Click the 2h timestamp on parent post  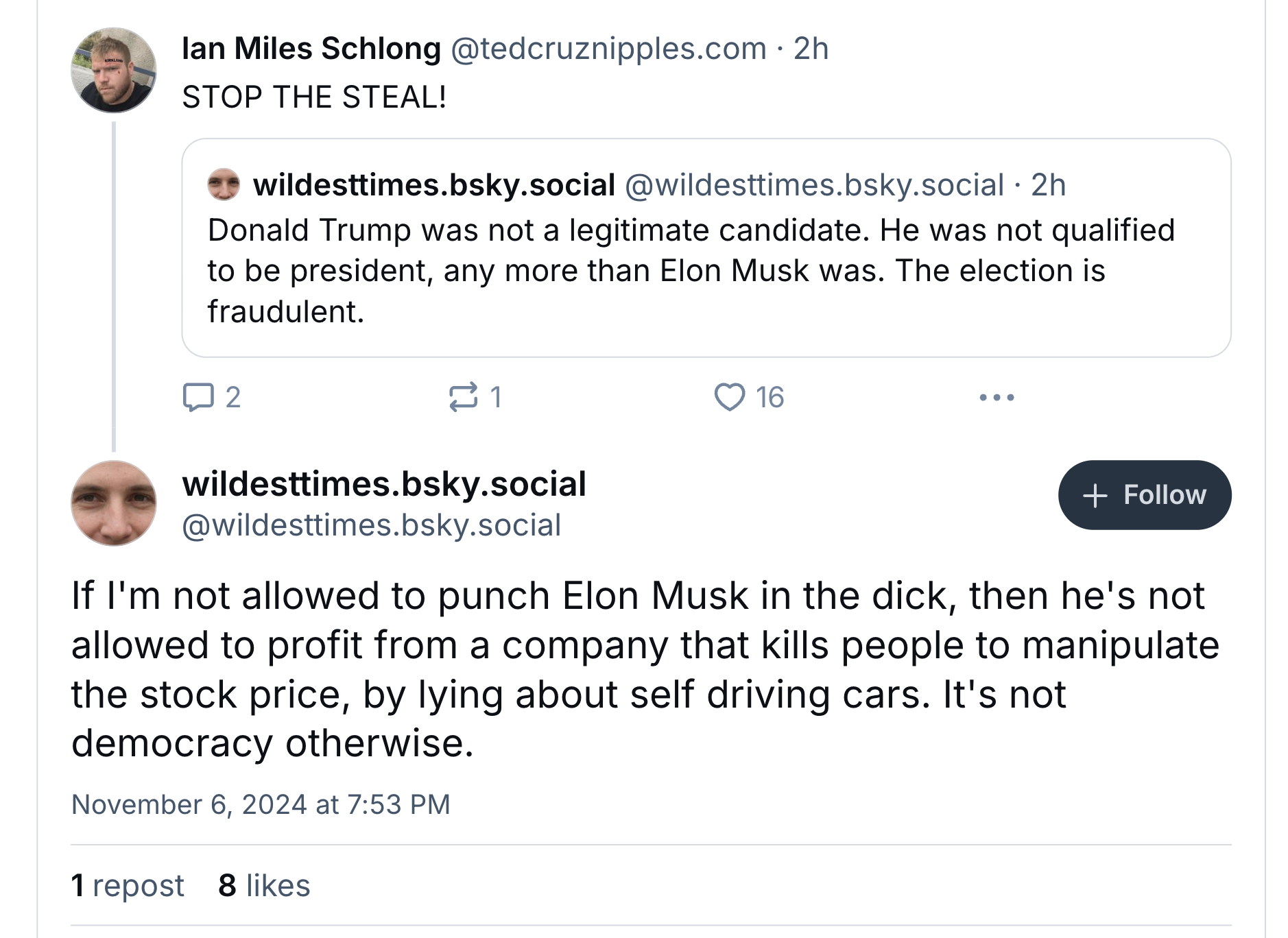pyautogui.click(x=811, y=49)
